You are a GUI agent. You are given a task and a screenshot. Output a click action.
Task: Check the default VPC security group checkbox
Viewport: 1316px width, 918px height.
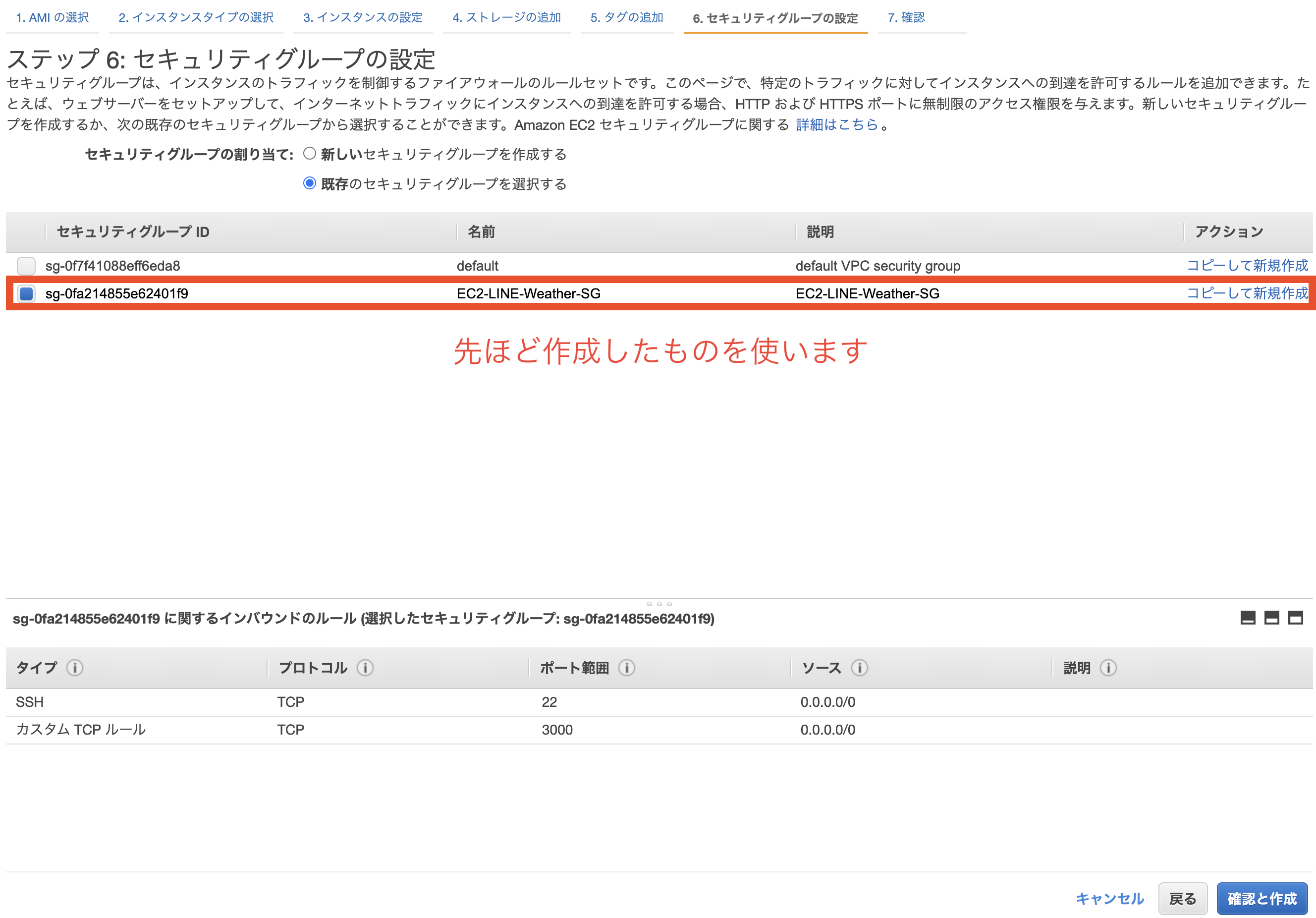[x=25, y=266]
